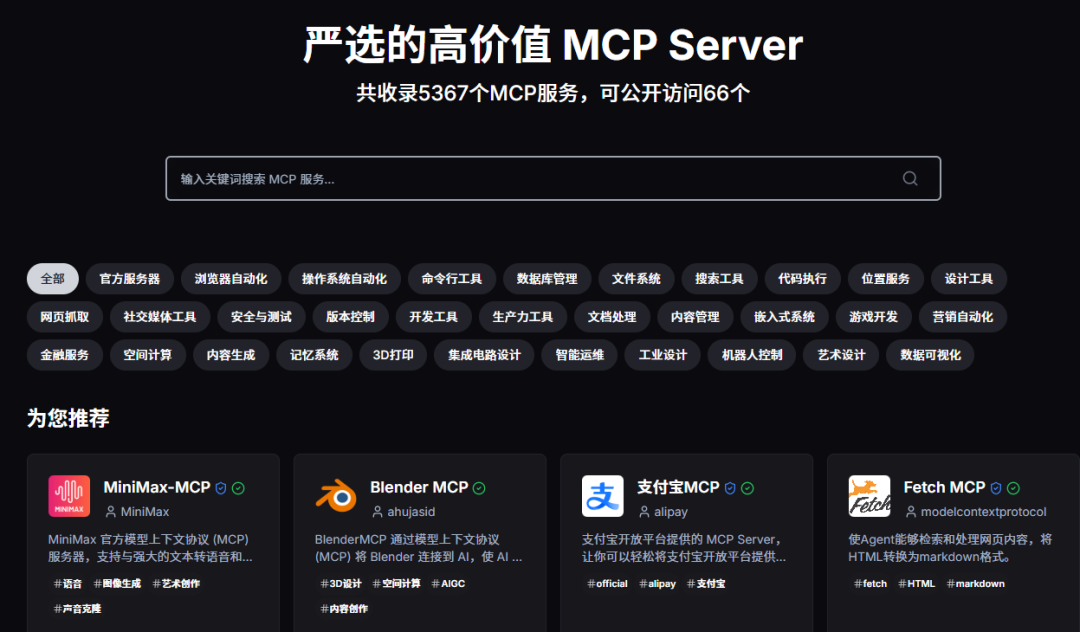Select the 操作系统自动化 category filter
1080x632 pixels.
click(x=344, y=279)
